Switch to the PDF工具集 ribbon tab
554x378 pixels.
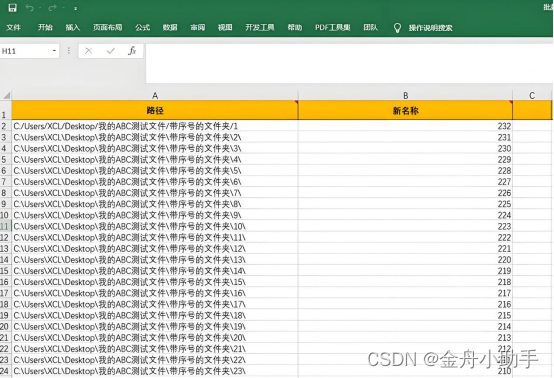(332, 28)
